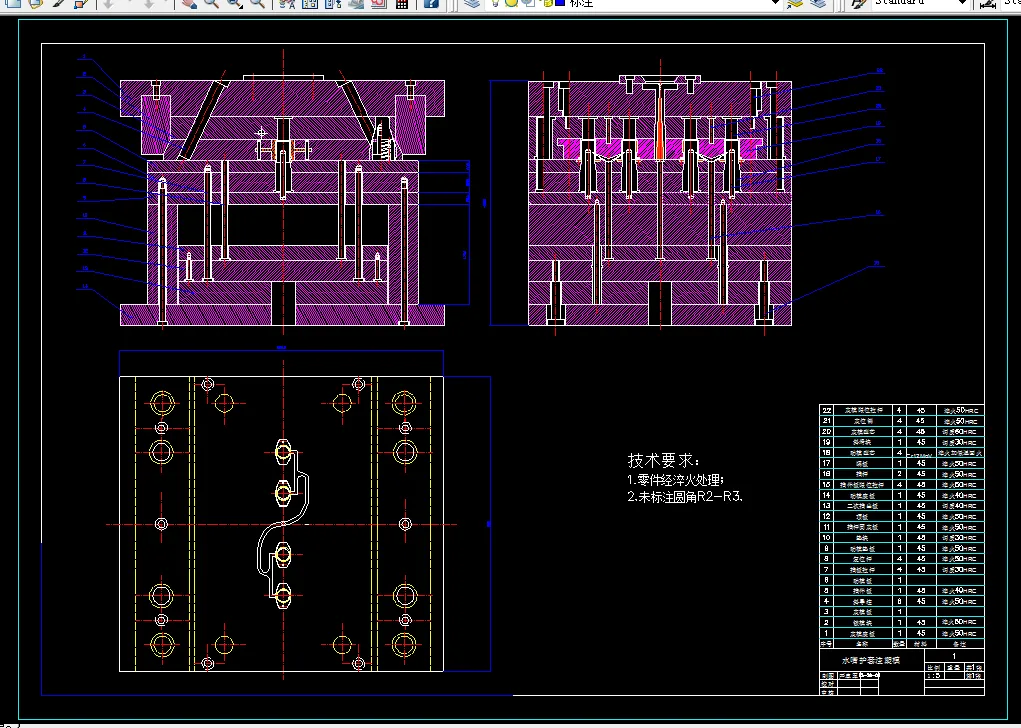This screenshot has width=1021, height=728.
Task: Select the note 2.未标注圆角R2-R3
Action: pos(685,496)
